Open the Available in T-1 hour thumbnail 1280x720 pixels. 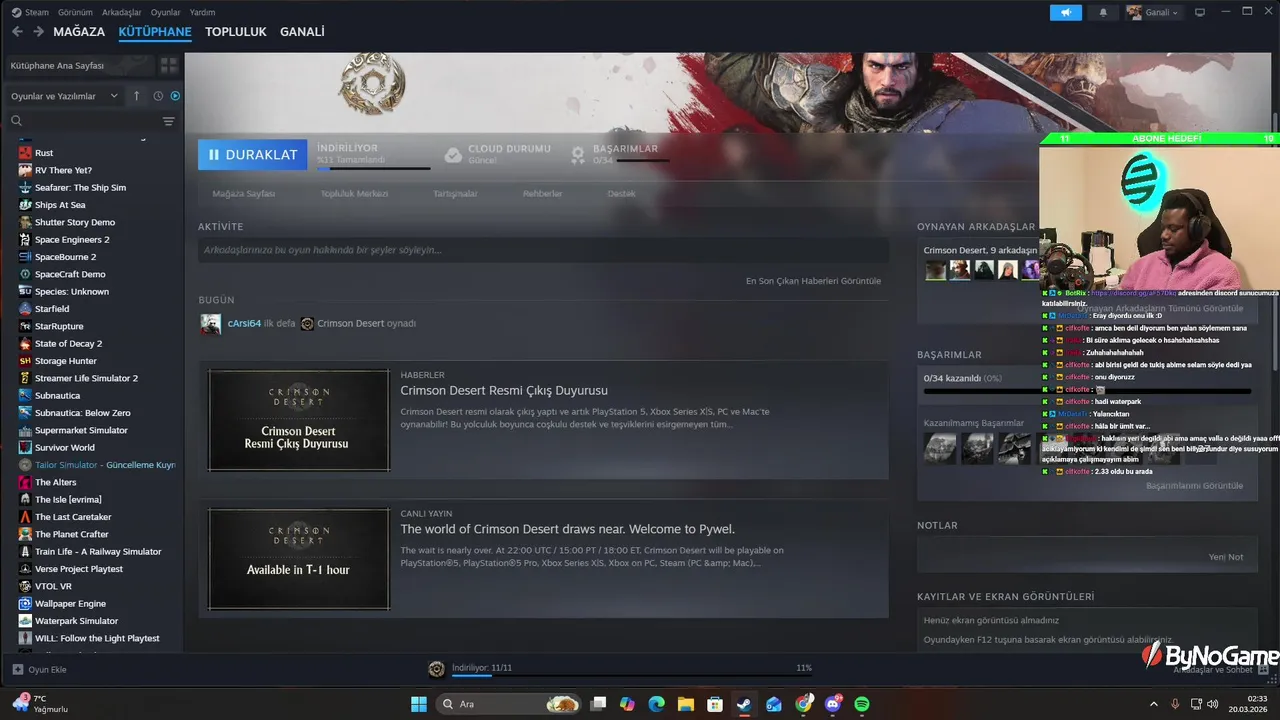pos(298,559)
